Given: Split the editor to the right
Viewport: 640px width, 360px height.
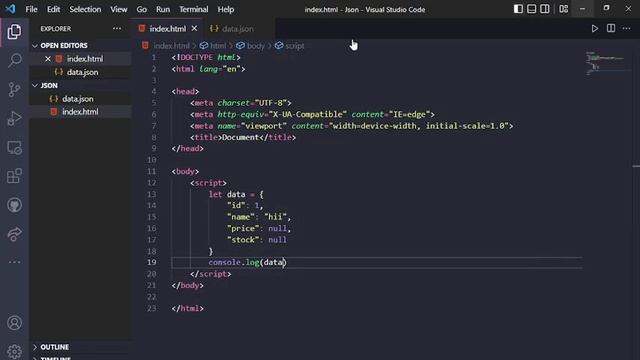Looking at the screenshot, I should 611,28.
